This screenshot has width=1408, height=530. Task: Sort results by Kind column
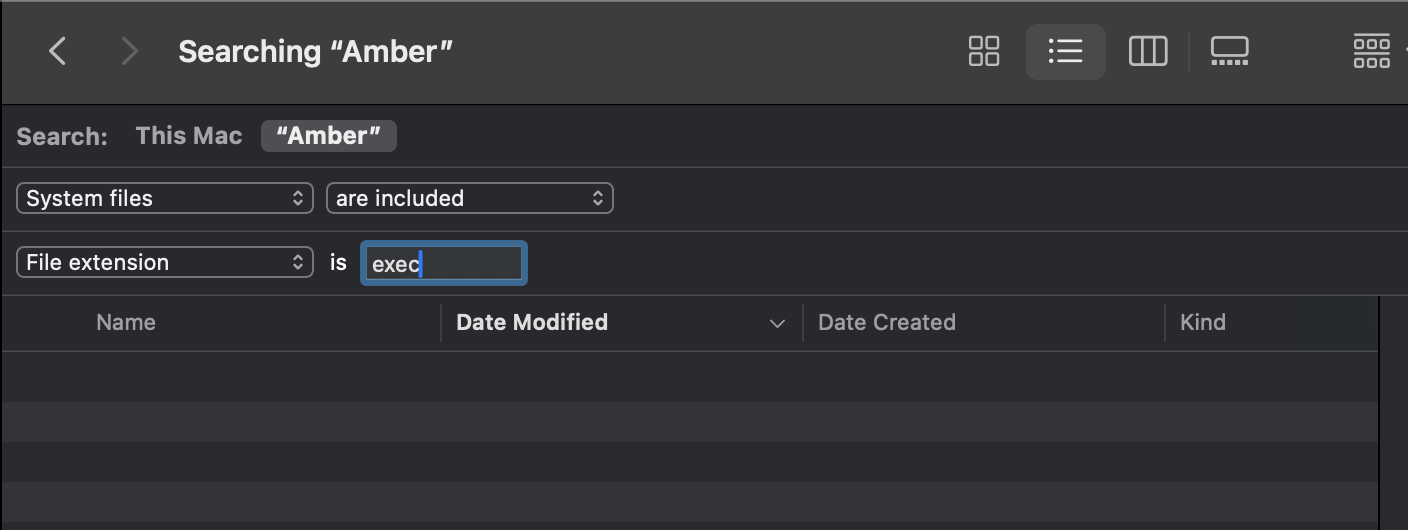1202,322
